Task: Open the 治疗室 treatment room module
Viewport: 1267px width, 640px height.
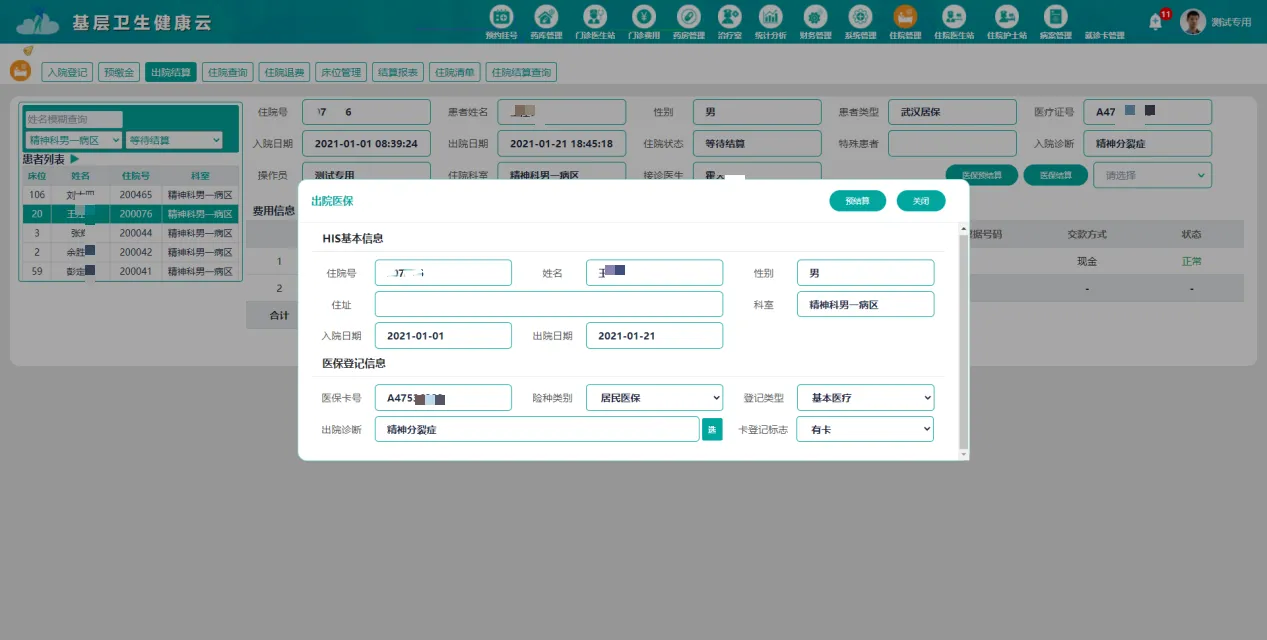Action: 729,20
